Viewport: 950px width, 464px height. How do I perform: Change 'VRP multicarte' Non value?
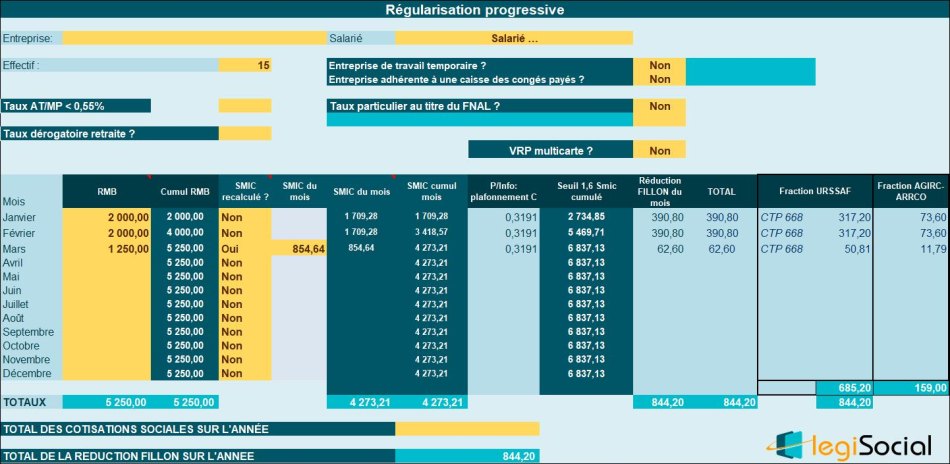click(x=659, y=151)
